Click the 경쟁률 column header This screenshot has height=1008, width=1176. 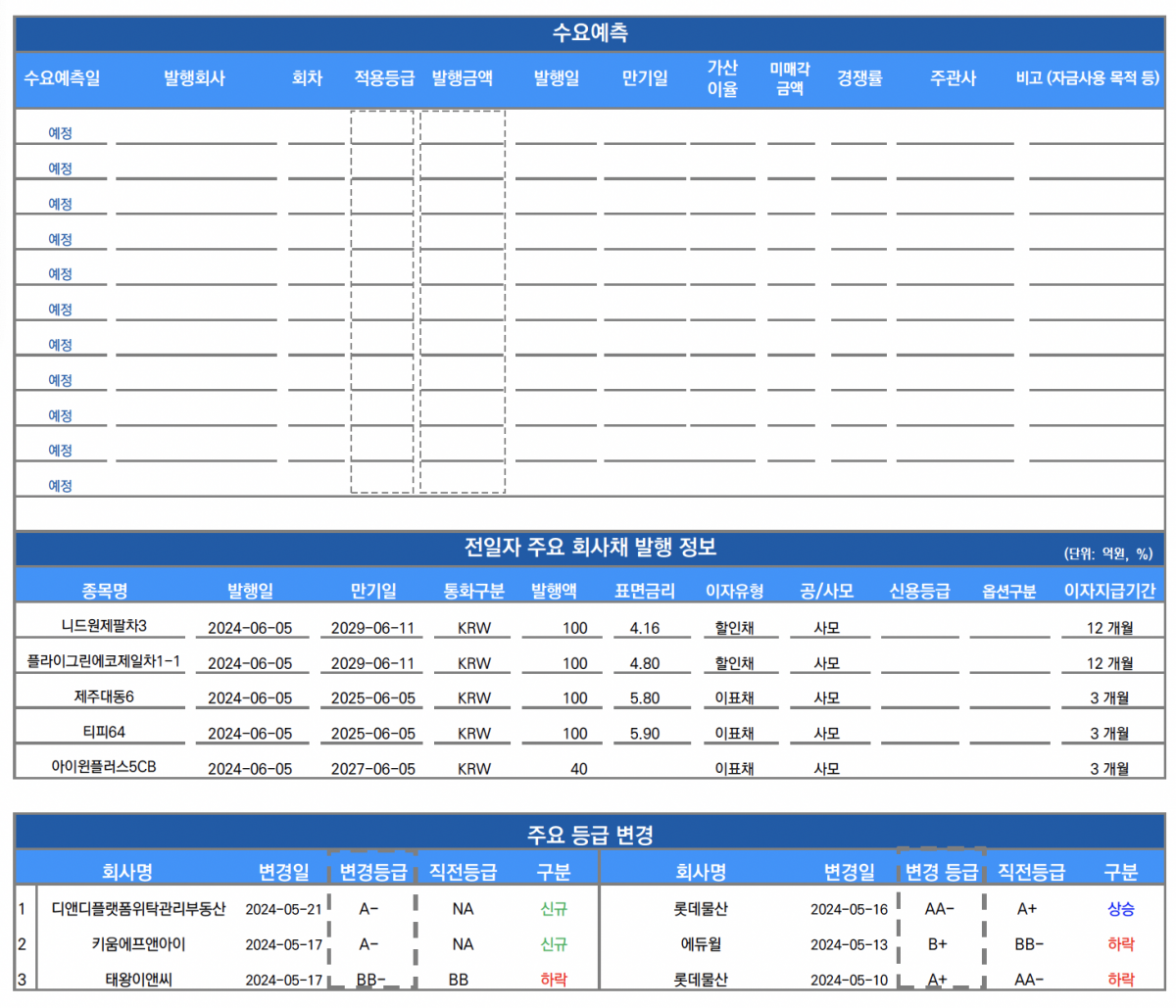click(859, 78)
